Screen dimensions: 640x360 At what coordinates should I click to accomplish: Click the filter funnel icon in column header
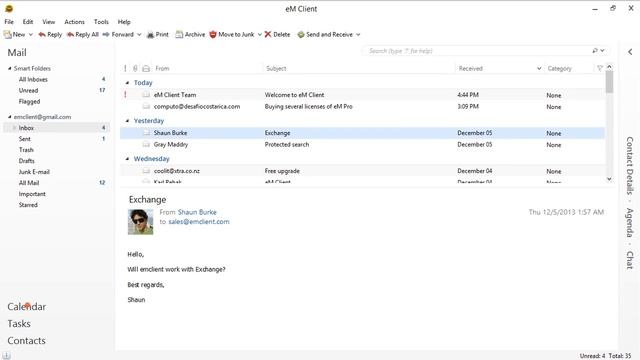[600, 68]
